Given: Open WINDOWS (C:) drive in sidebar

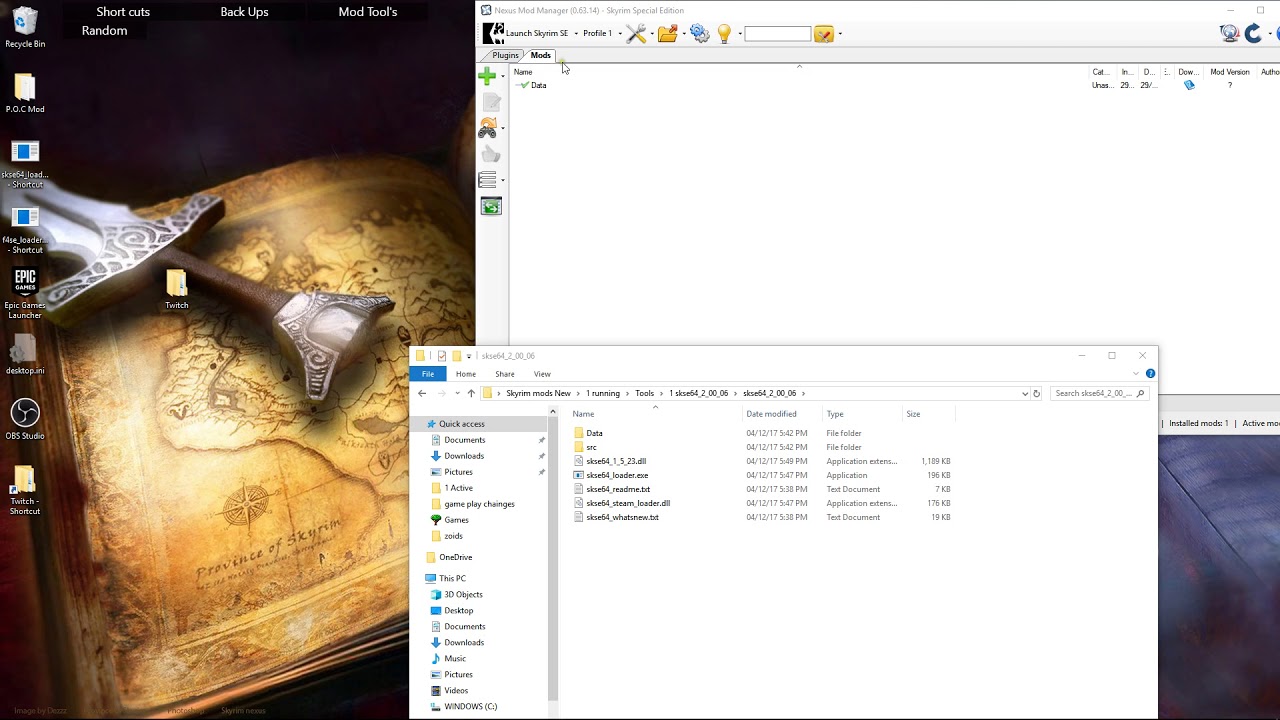Looking at the screenshot, I should 470,706.
